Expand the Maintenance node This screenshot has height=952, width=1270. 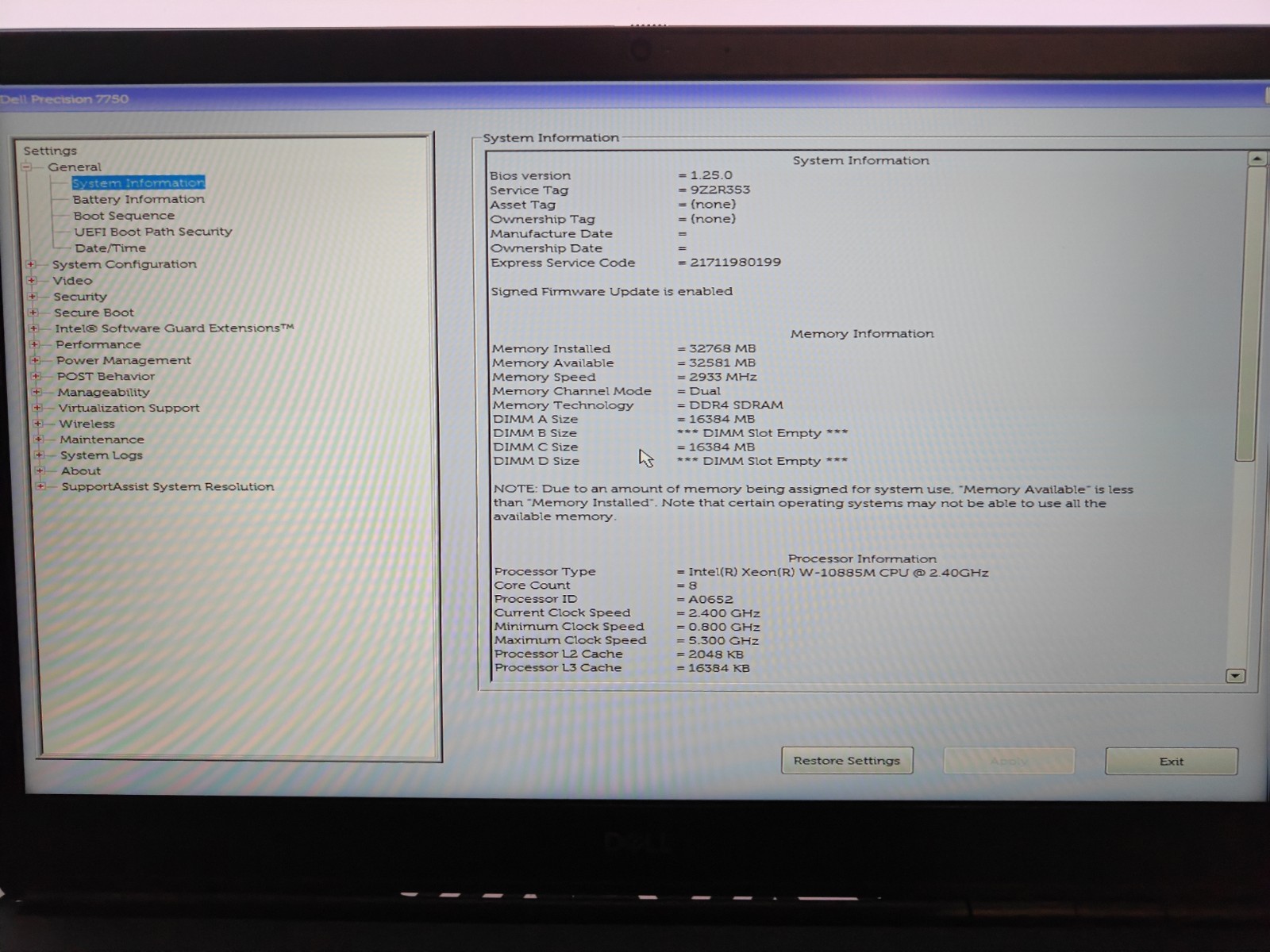[39, 439]
